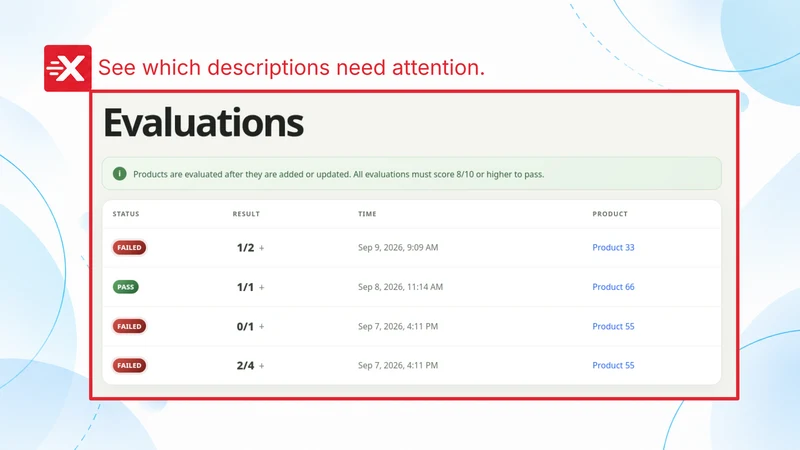
Task: Open the Product 55 link in the 0/1 row
Action: pos(613,326)
